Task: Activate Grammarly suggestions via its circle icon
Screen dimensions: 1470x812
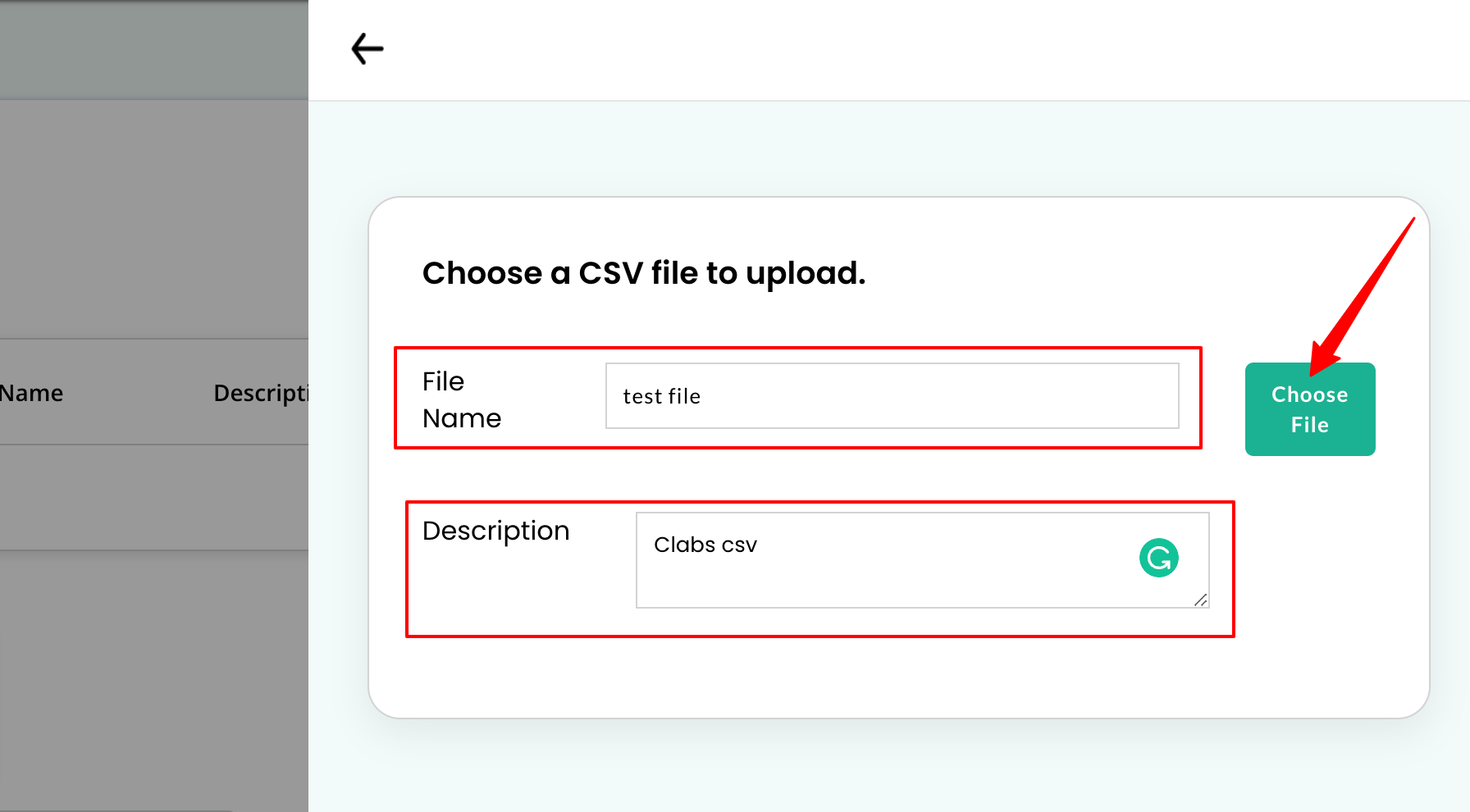Action: [1157, 558]
